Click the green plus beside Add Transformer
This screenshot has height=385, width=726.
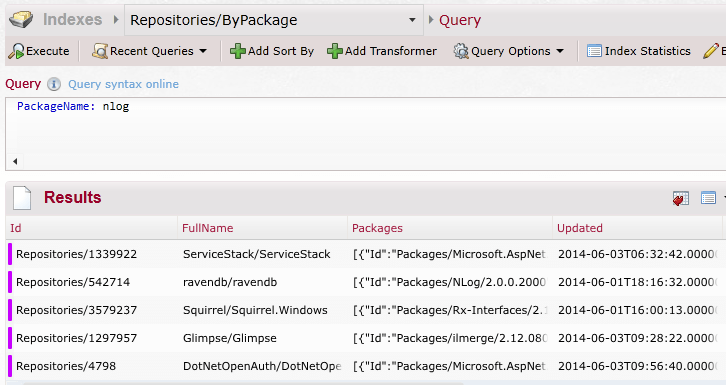pos(334,51)
